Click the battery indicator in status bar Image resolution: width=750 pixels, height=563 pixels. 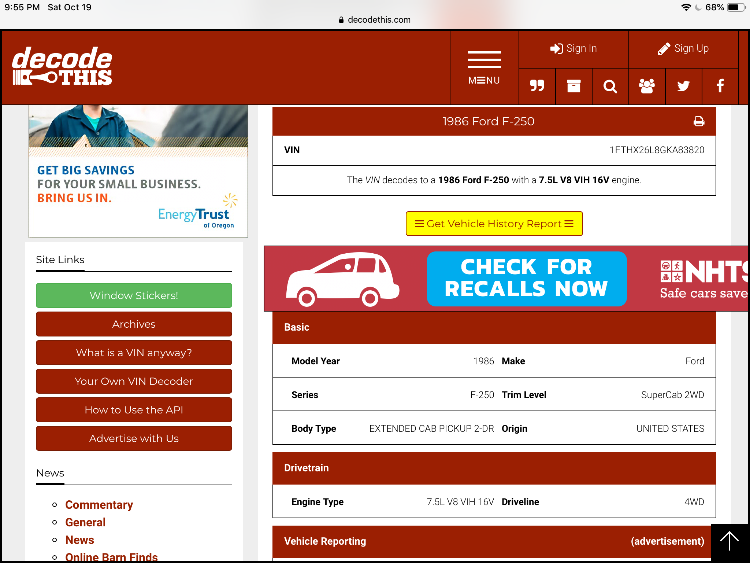736,7
